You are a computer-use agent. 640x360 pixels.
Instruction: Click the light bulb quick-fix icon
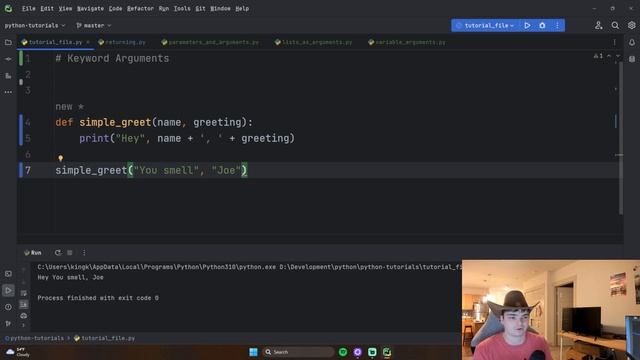[x=60, y=158]
